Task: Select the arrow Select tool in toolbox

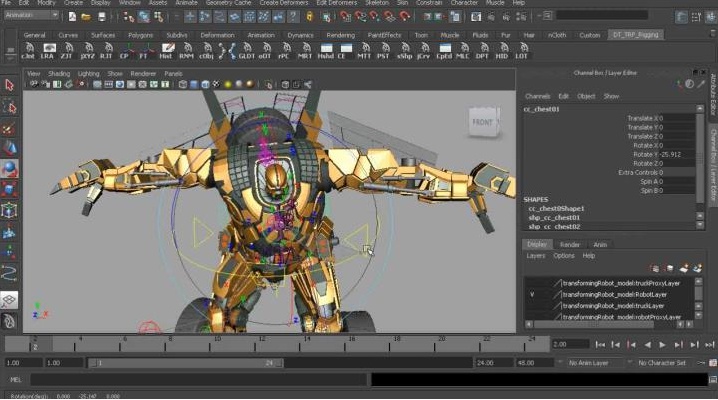Action: [9, 85]
